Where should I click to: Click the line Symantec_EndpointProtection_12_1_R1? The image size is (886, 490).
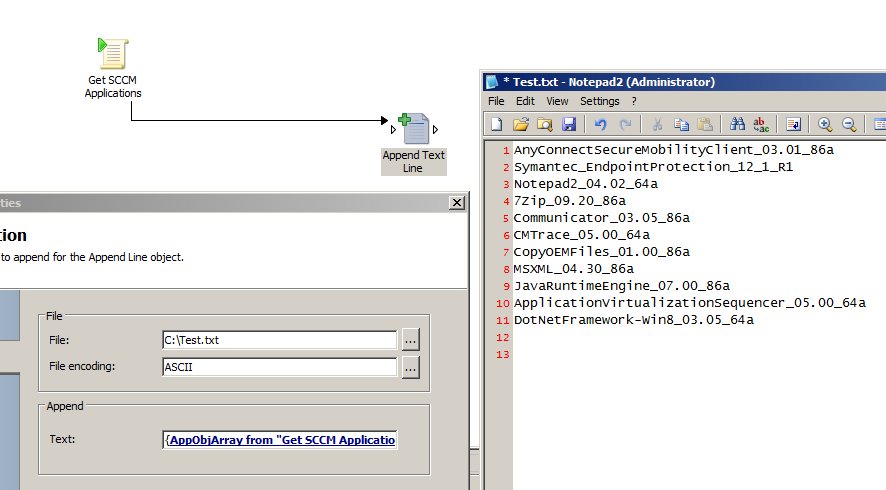[x=653, y=167]
